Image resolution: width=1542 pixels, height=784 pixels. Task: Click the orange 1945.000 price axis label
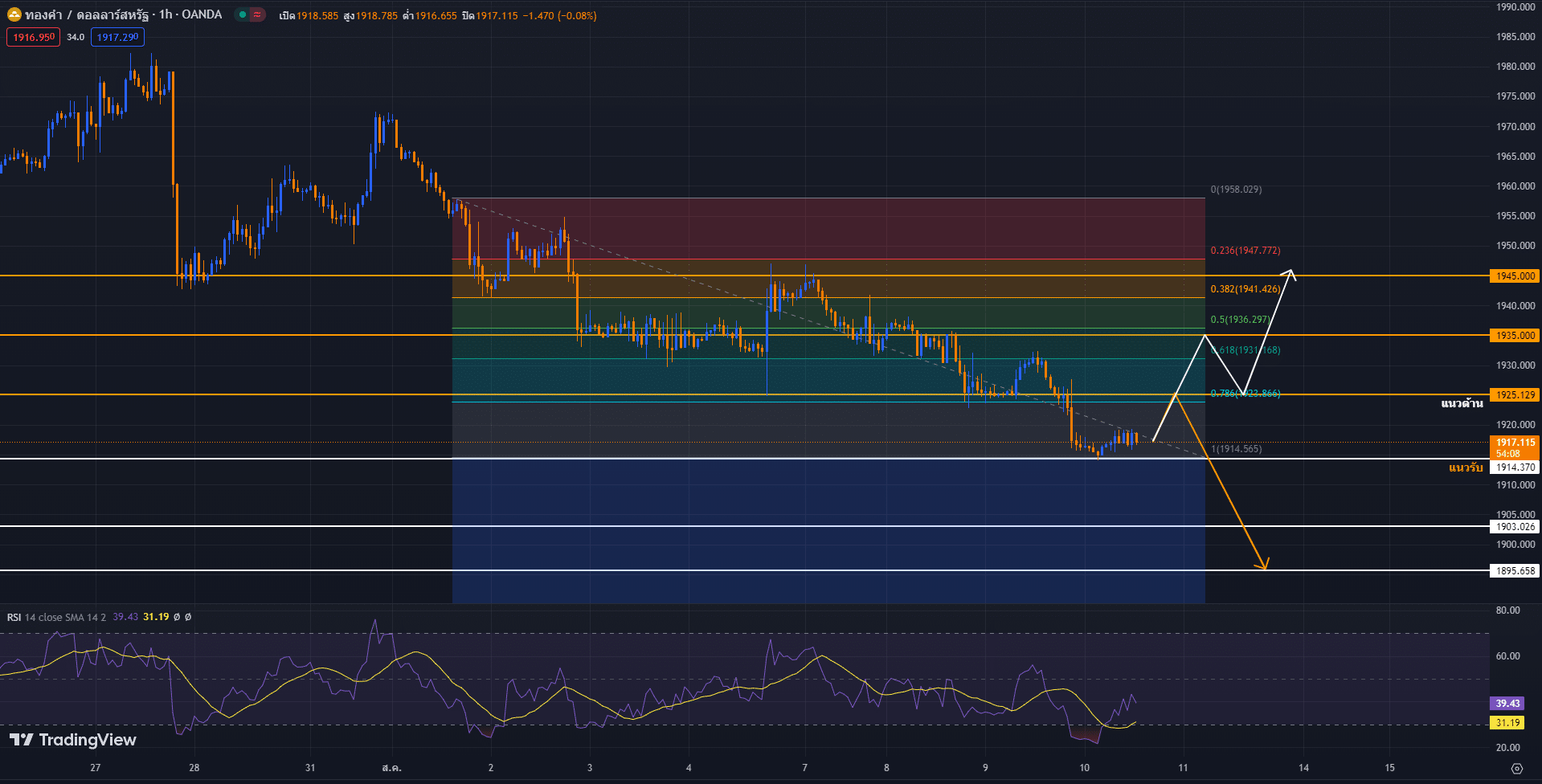point(1515,276)
